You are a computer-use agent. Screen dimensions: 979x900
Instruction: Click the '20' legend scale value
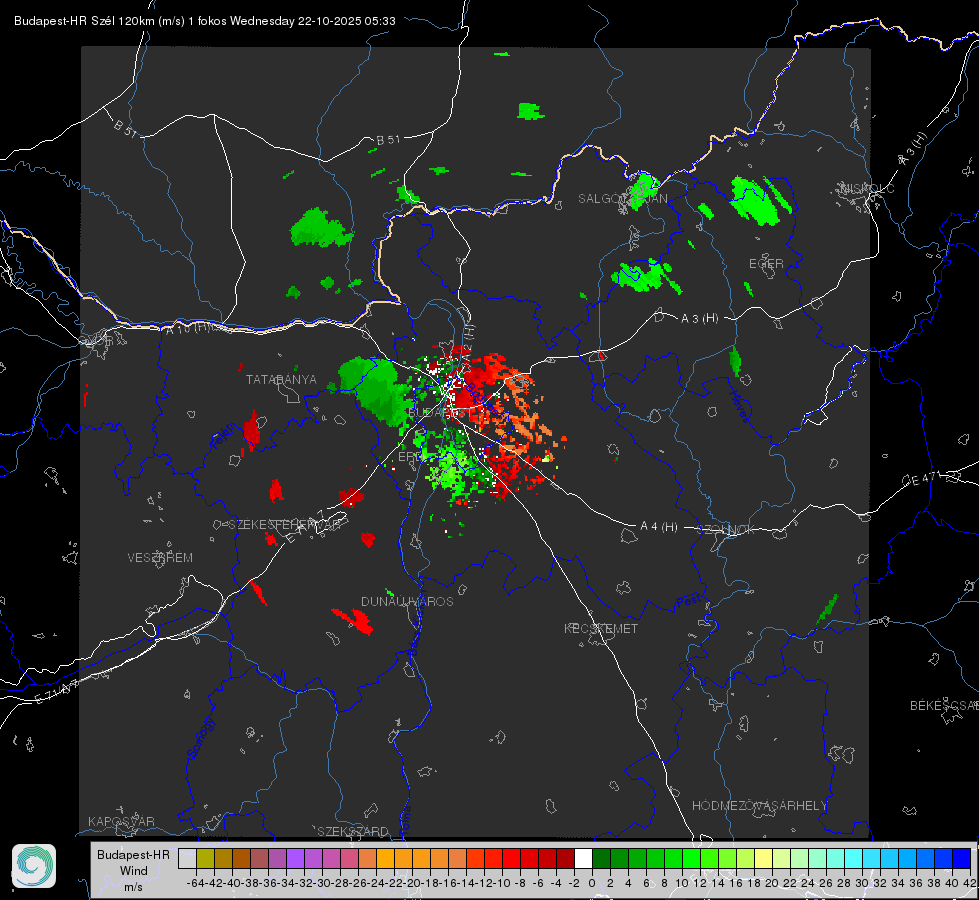(x=772, y=883)
